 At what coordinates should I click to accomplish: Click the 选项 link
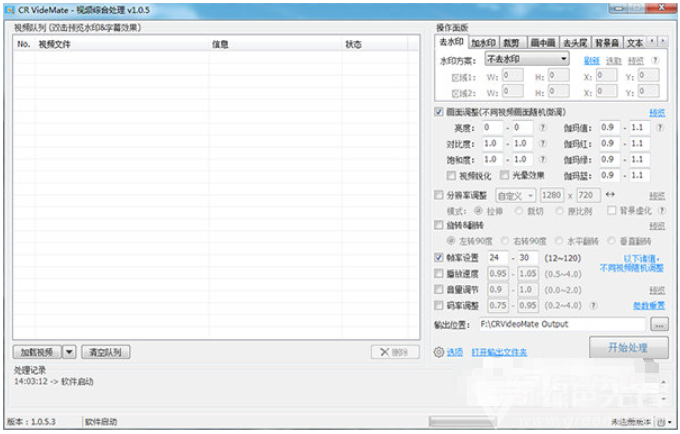click(x=455, y=352)
